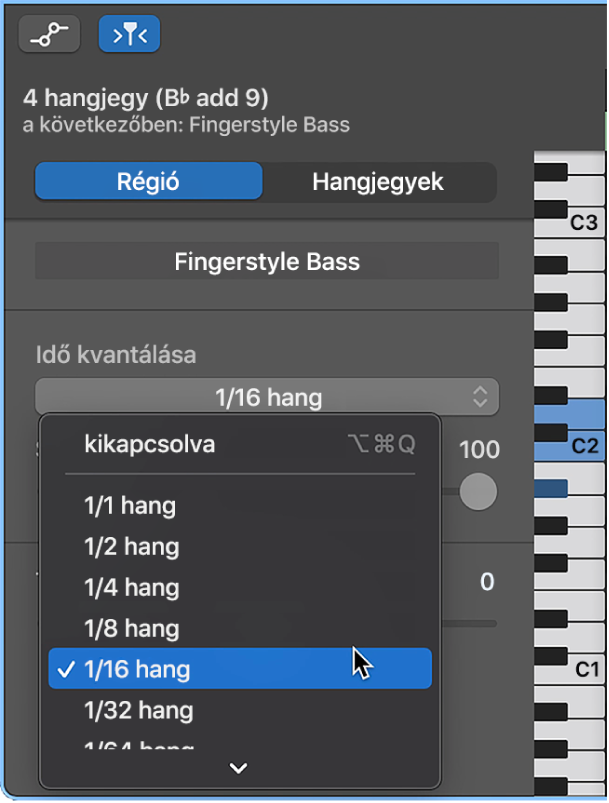Select kikapcsolva in quantize menu
The image size is (609, 803).
tap(150, 444)
